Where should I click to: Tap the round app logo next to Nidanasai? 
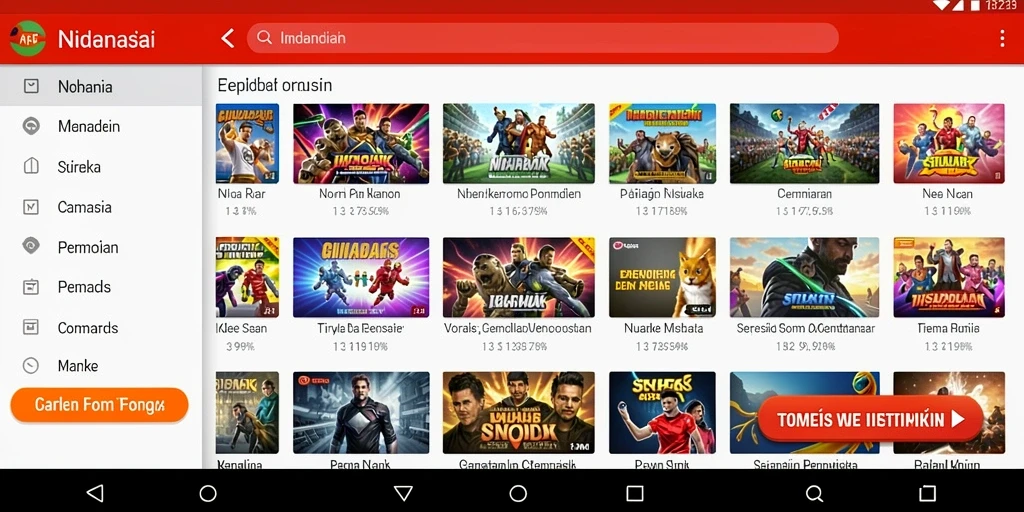tap(27, 39)
